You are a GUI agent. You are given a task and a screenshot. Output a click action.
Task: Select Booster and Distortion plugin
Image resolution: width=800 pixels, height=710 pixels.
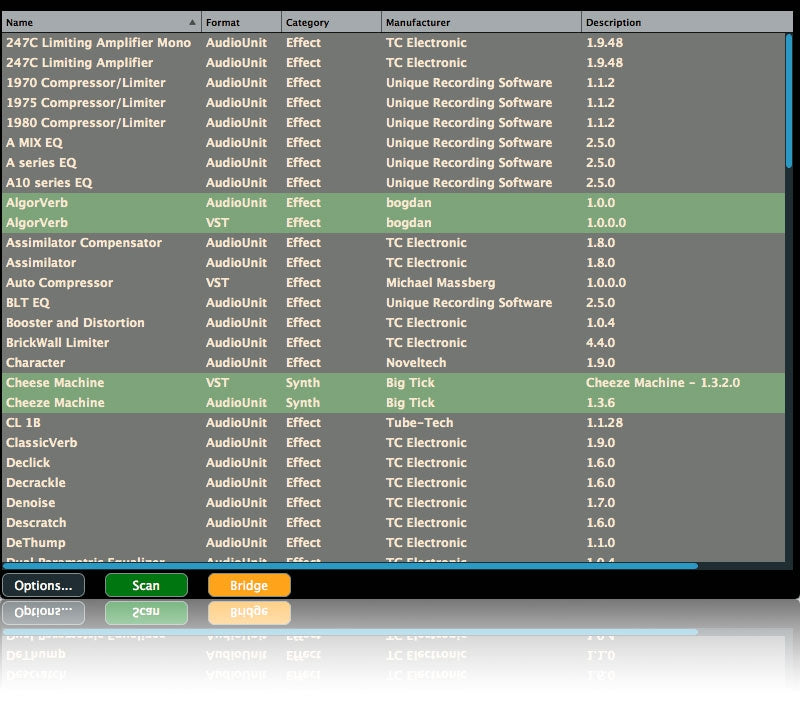pos(393,322)
